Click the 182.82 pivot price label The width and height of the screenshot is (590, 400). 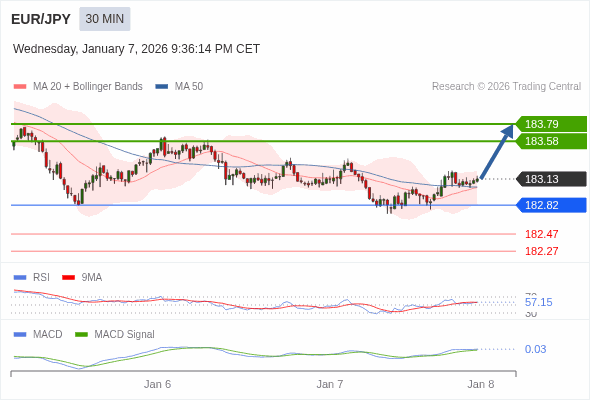552,205
